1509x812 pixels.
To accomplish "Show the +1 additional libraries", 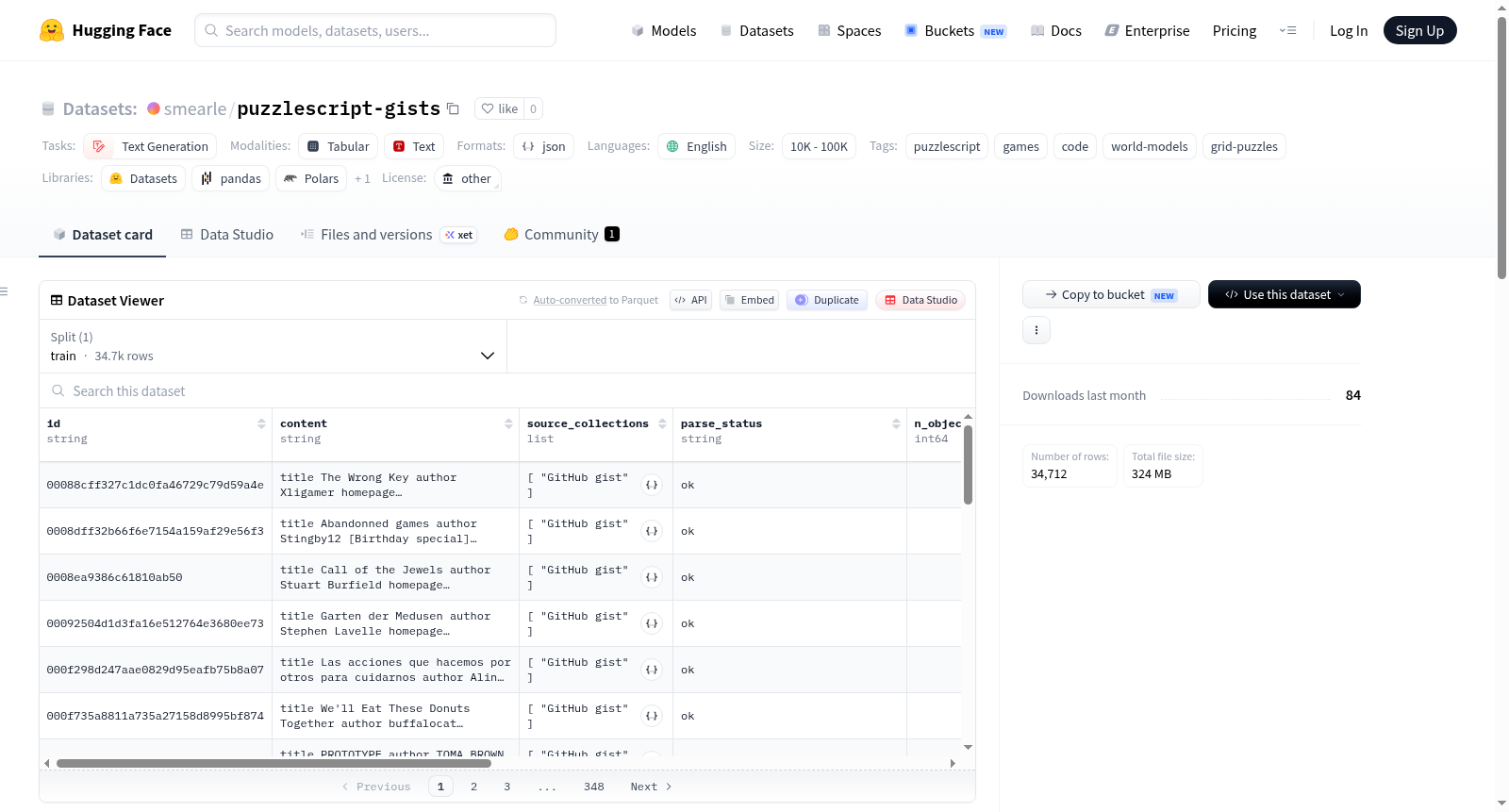I will [362, 178].
